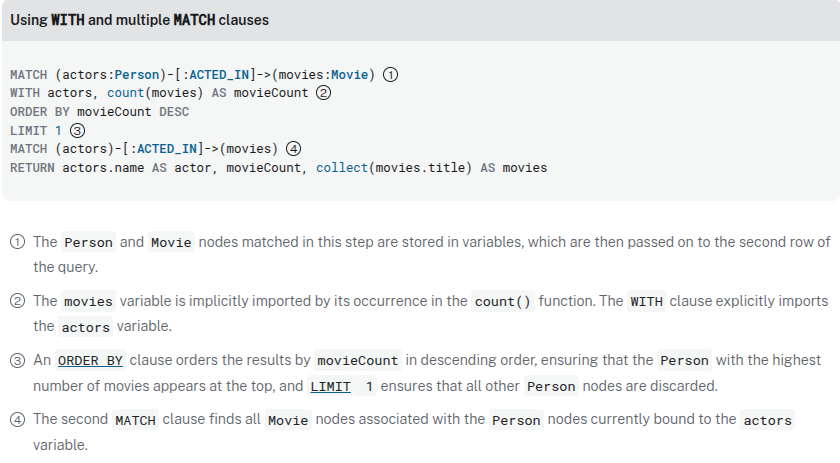The height and width of the screenshot is (463, 840).
Task: Select annotation number 2 in the explanation list
Action: pos(18,301)
